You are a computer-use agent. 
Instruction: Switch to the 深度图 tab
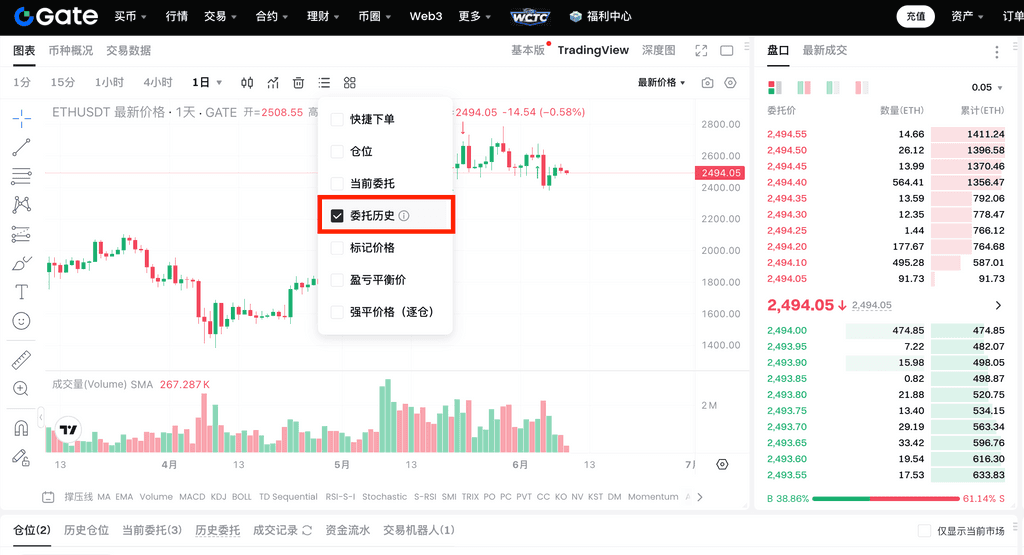click(x=658, y=51)
